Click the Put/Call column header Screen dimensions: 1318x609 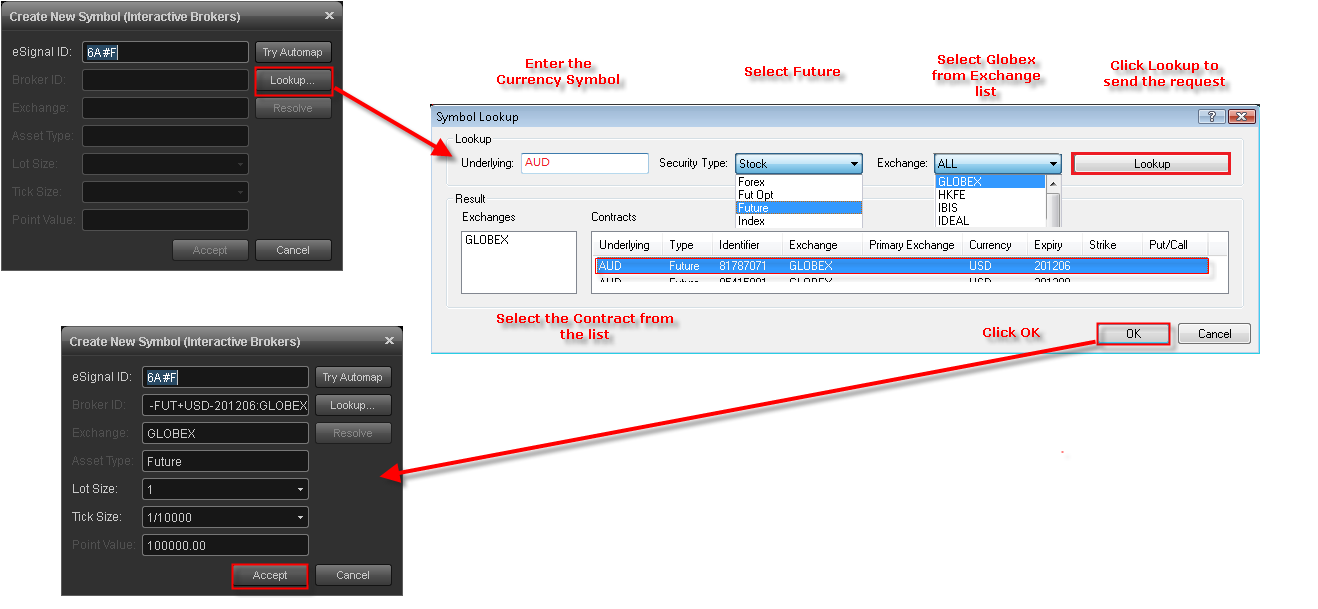[x=1176, y=245]
